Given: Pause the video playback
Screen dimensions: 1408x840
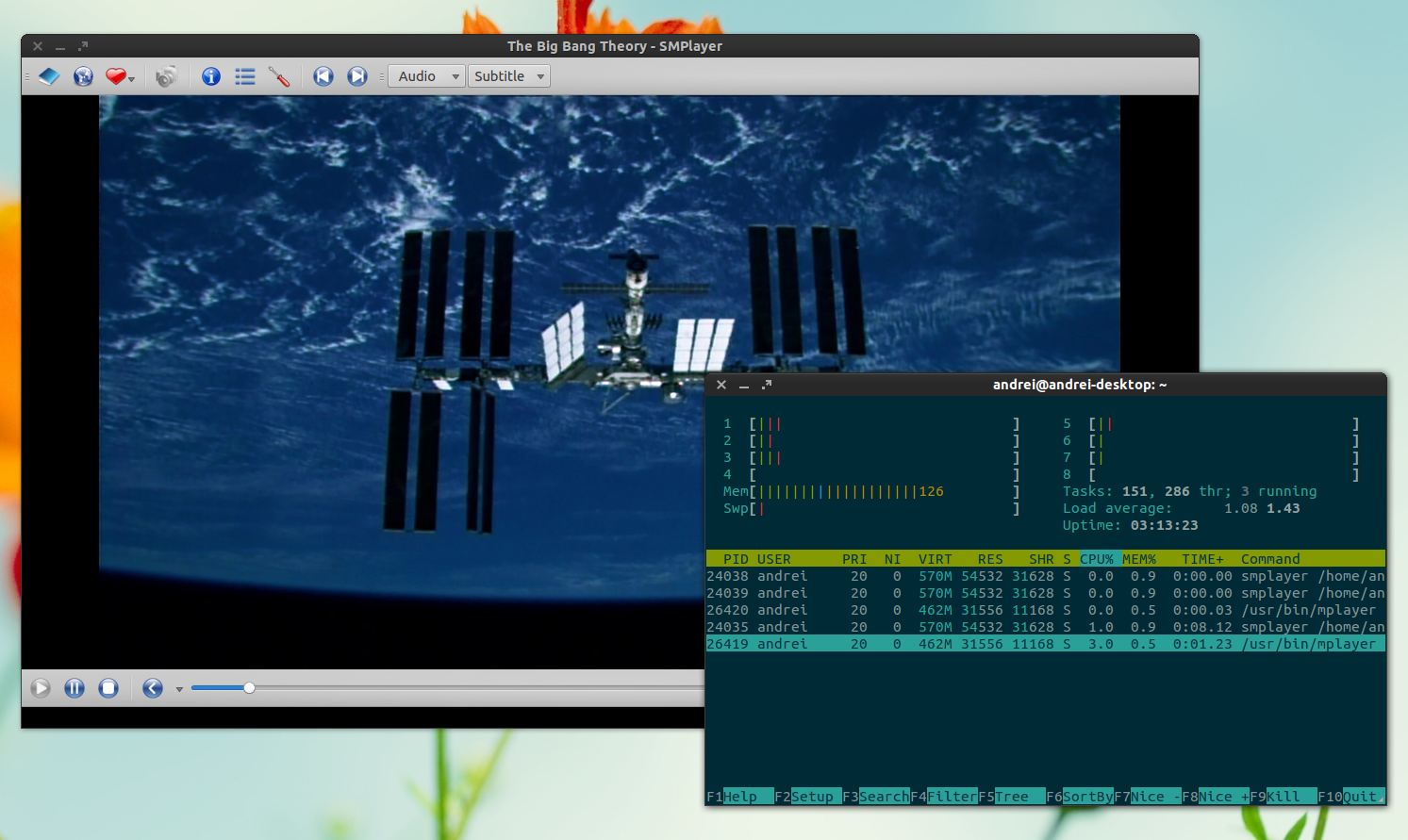Looking at the screenshot, I should pyautogui.click(x=75, y=688).
